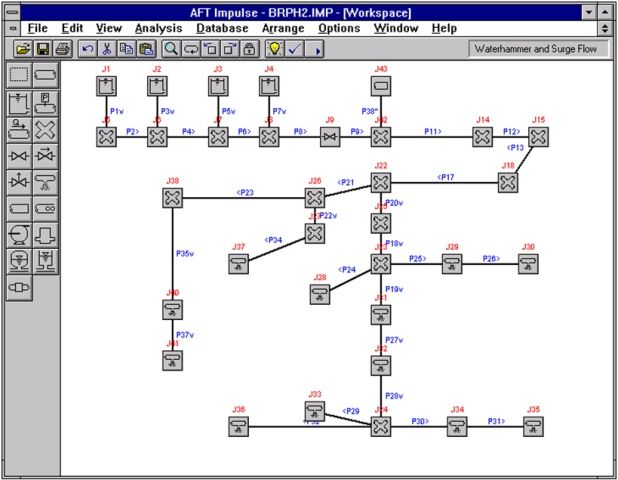The width and height of the screenshot is (618, 480).
Task: Select dead end junction J43
Action: click(381, 86)
